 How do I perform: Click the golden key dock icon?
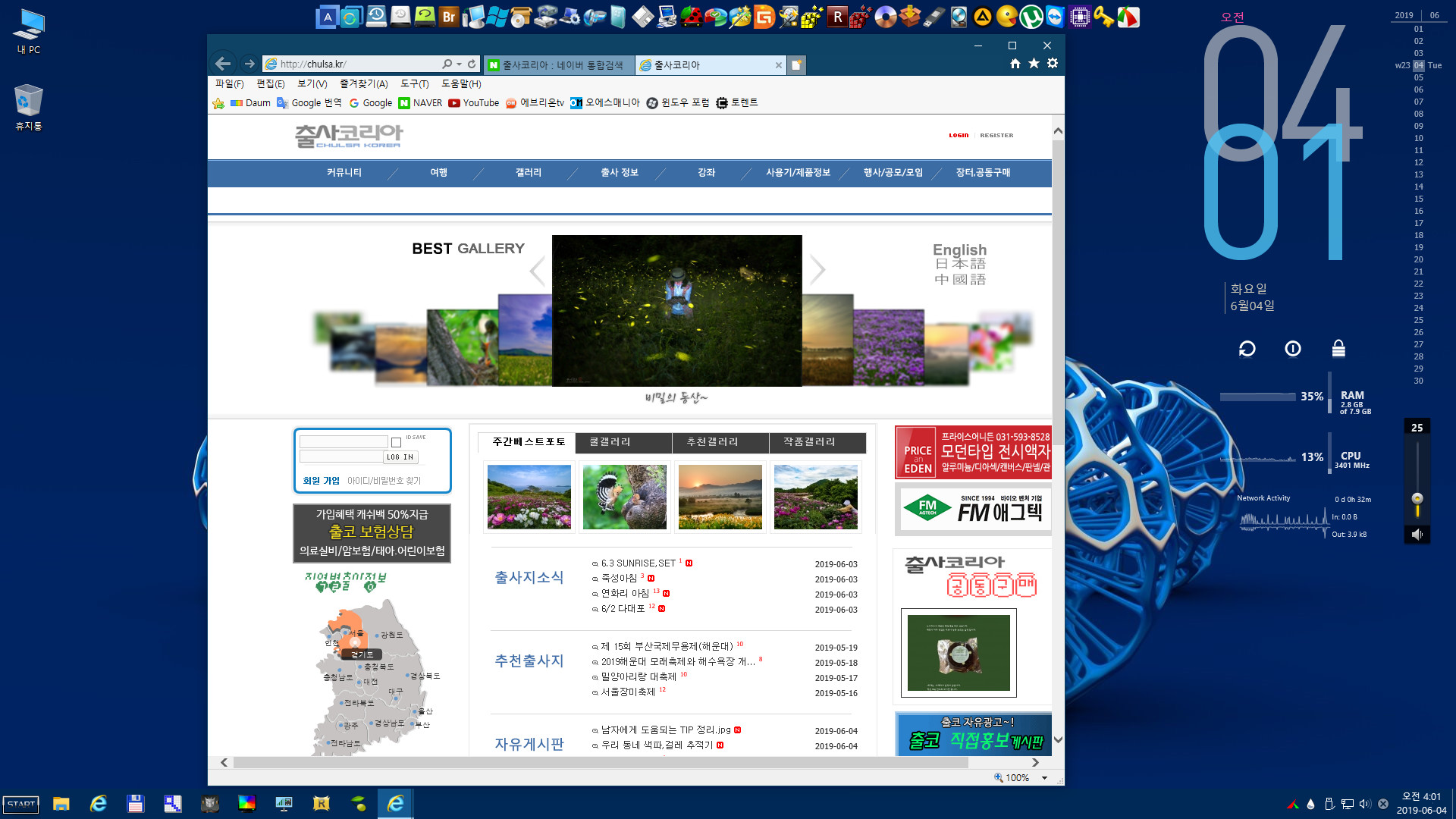coord(1103,17)
